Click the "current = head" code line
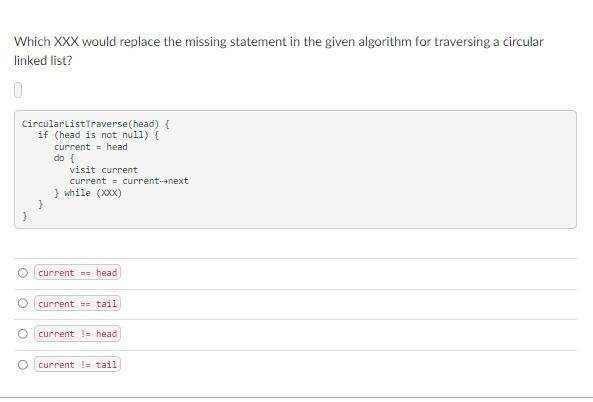The image size is (593, 402). [x=91, y=147]
